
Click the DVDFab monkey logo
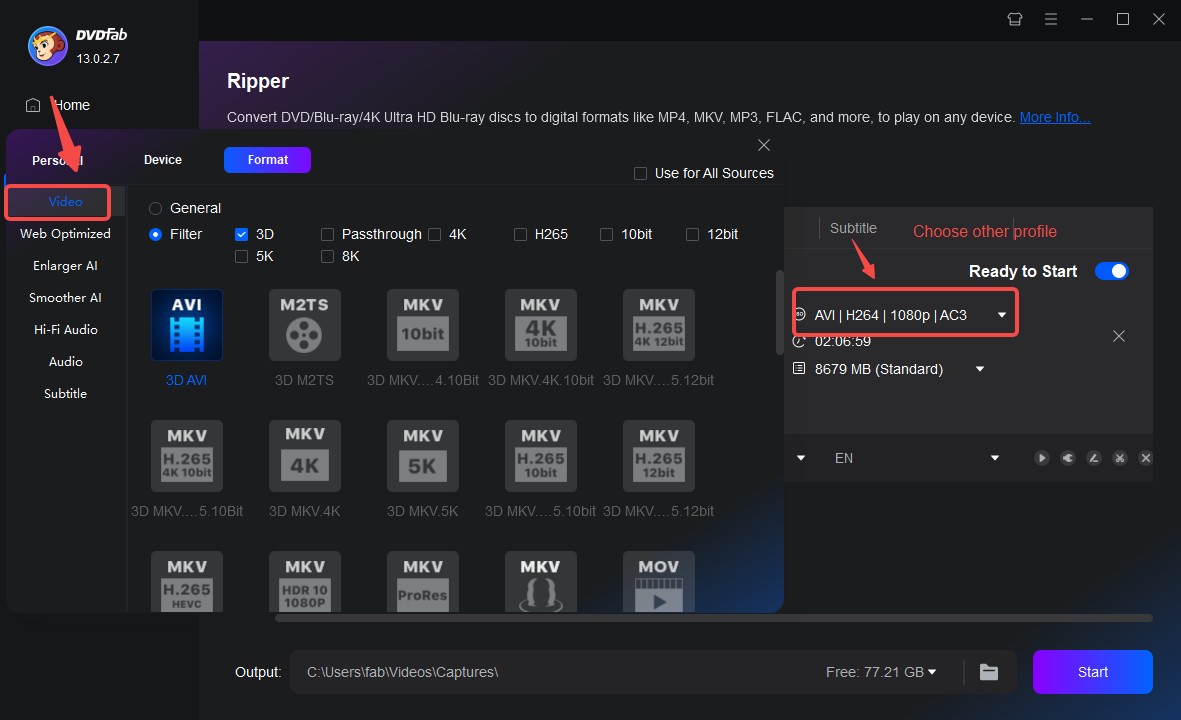click(x=48, y=45)
